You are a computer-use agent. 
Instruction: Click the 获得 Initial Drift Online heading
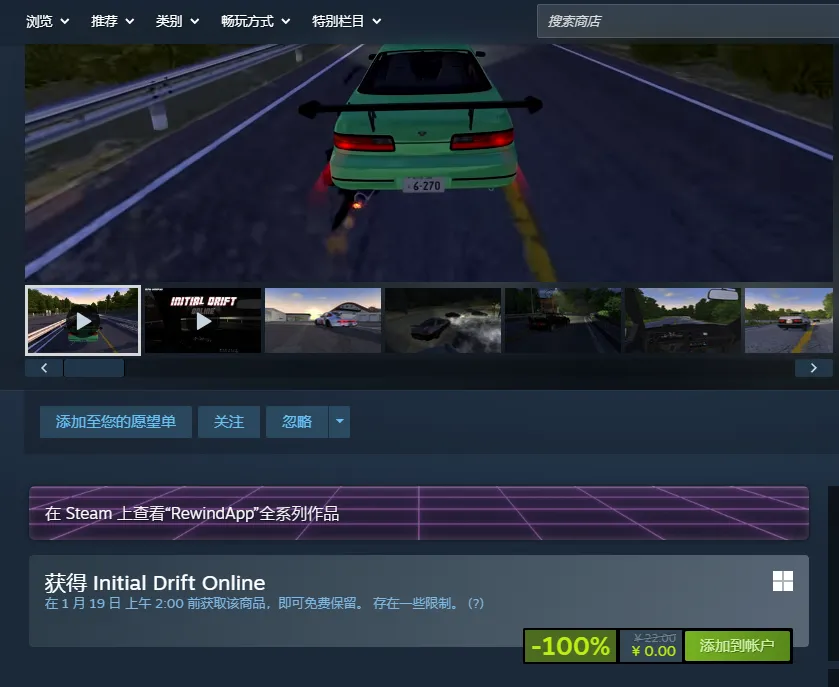click(x=155, y=583)
